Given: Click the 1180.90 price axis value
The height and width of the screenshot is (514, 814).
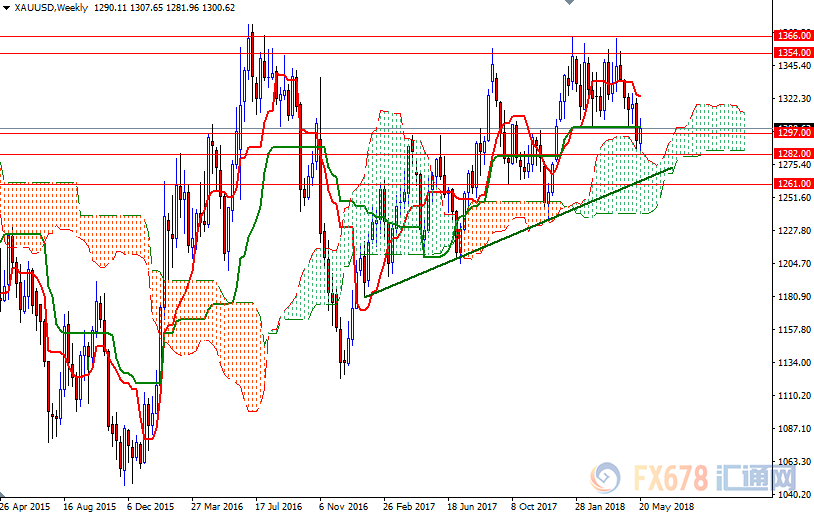Looking at the screenshot, I should 792,297.
